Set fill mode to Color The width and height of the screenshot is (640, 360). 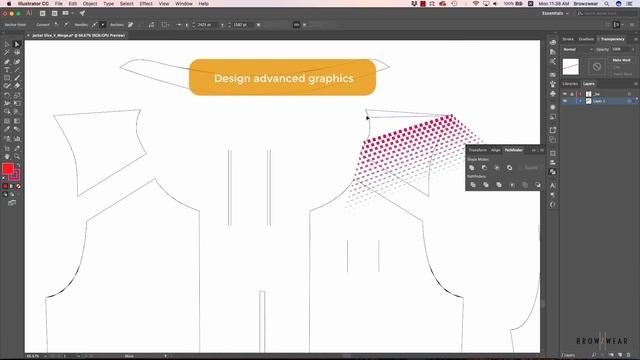5,186
